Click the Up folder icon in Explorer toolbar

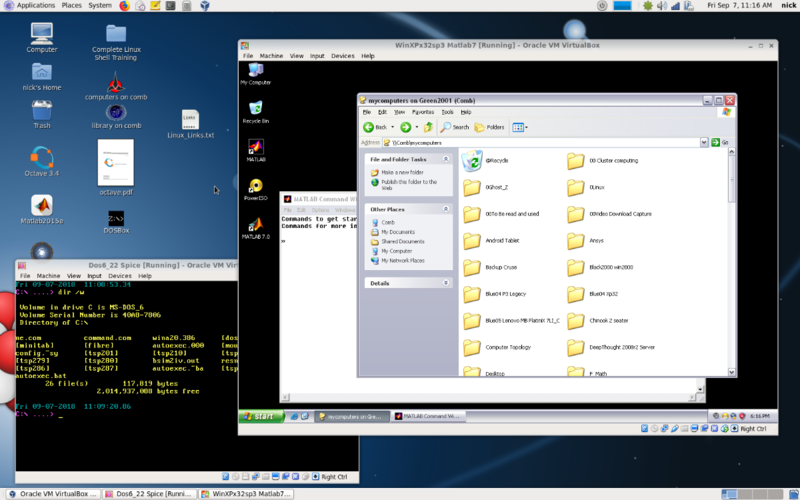tap(429, 127)
